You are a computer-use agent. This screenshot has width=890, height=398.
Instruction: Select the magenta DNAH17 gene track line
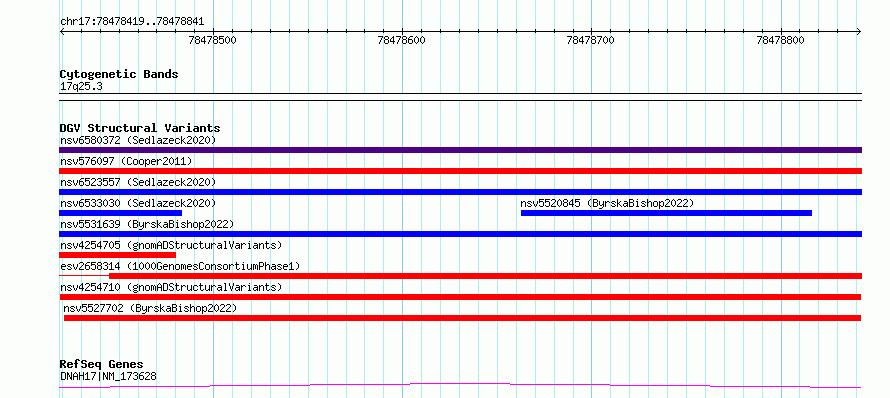460,386
